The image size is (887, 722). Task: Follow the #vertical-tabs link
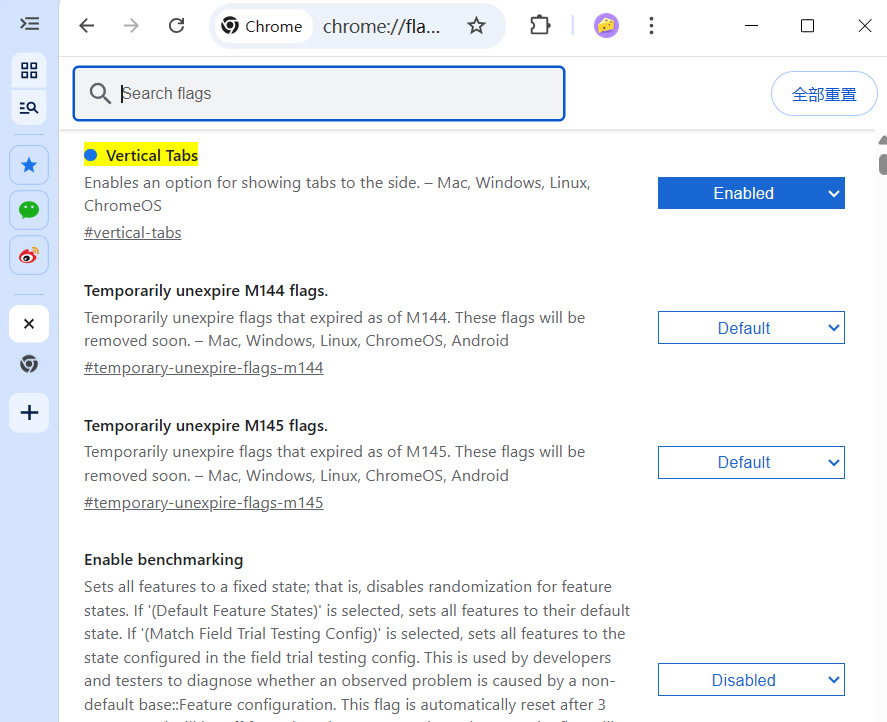(132, 232)
